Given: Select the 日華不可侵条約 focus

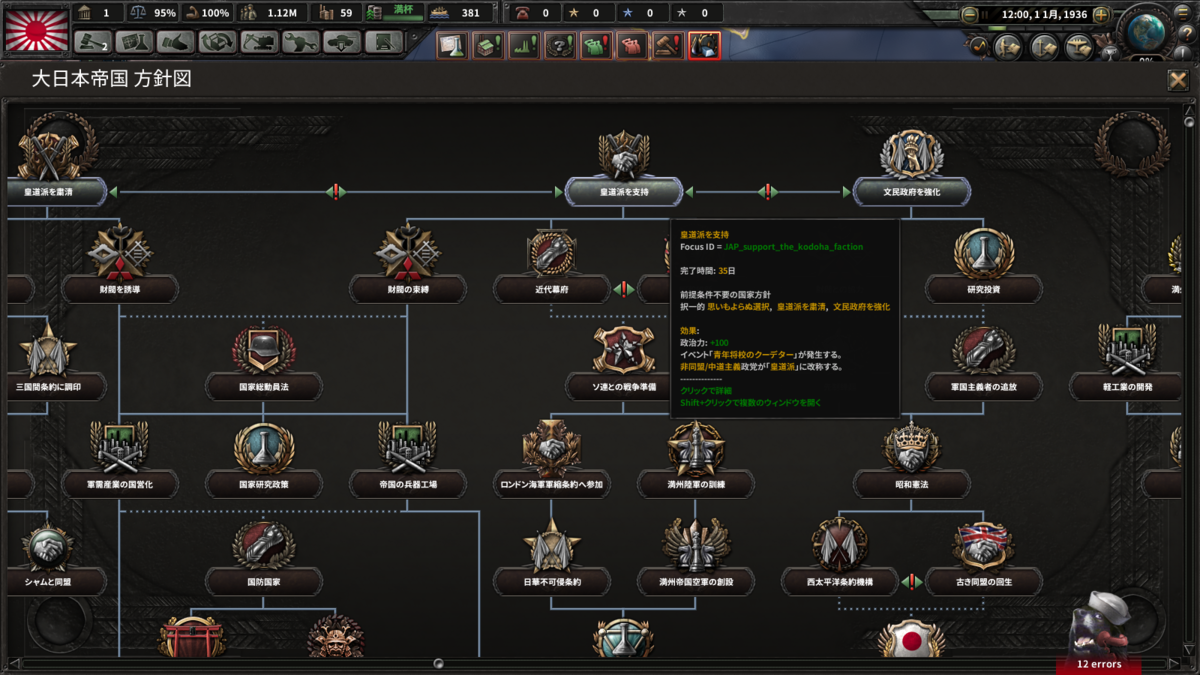Looking at the screenshot, I should click(552, 581).
